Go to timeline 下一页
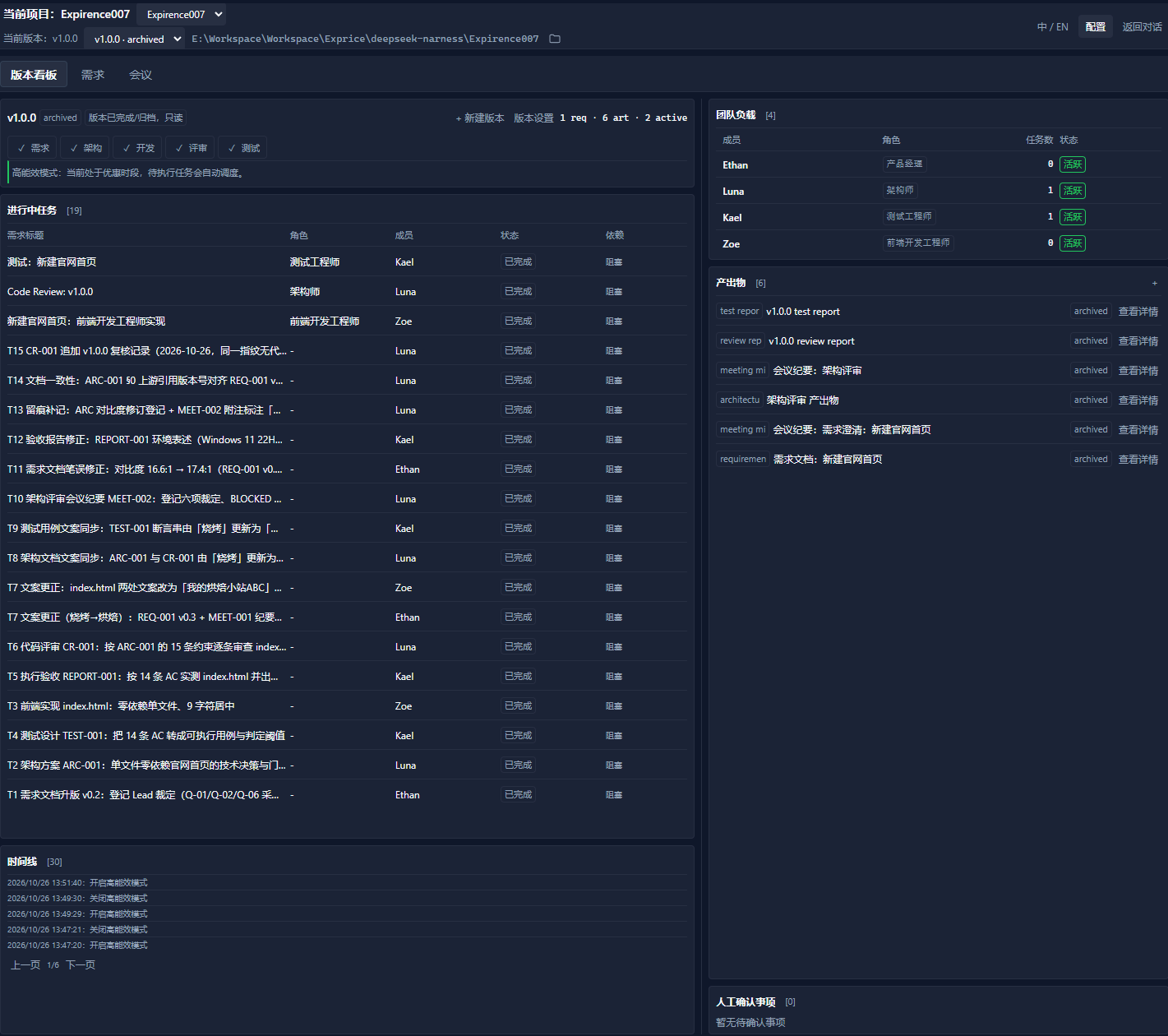The image size is (1168, 1036). click(x=80, y=964)
